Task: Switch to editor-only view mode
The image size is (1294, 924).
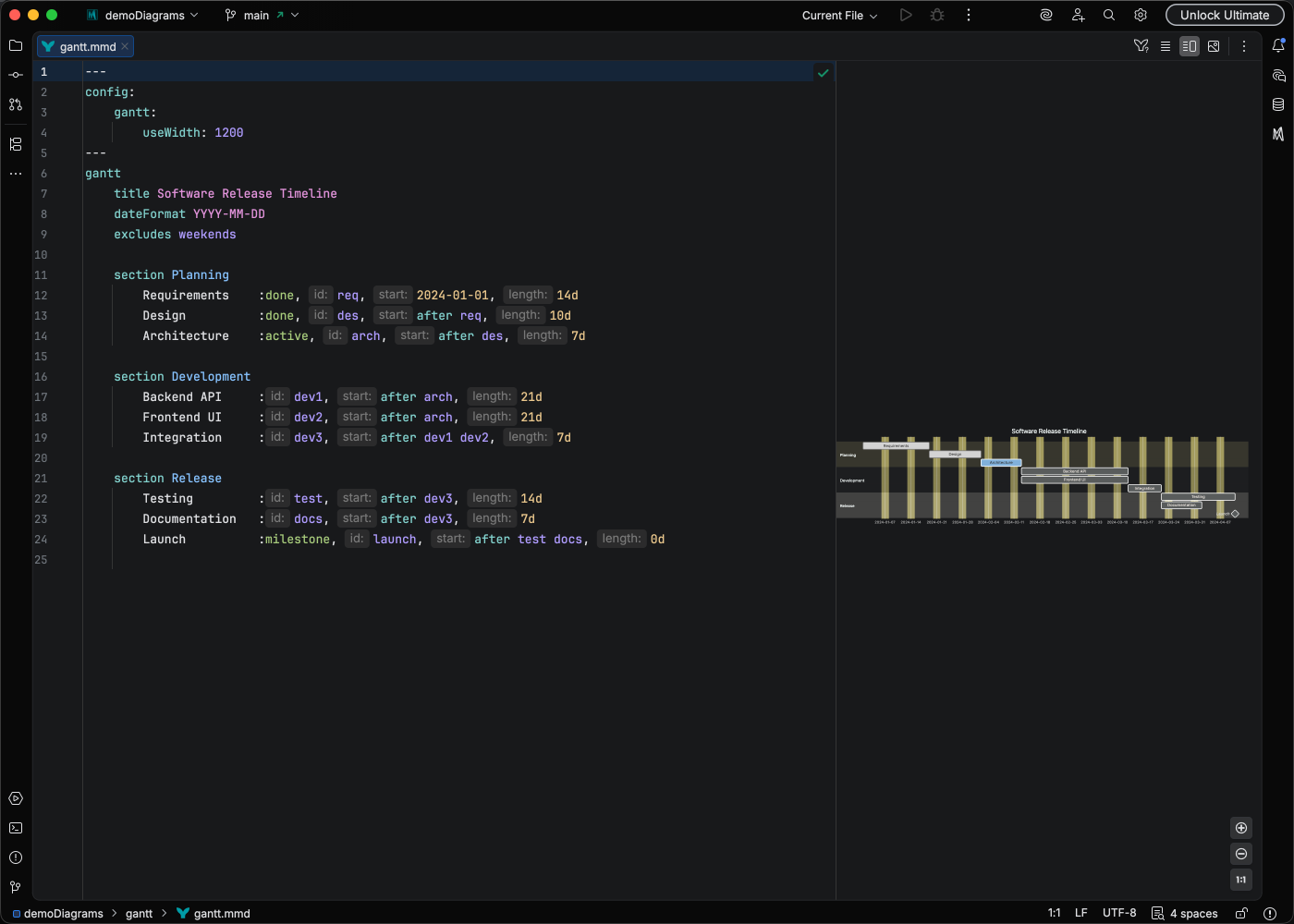Action: click(x=1166, y=46)
